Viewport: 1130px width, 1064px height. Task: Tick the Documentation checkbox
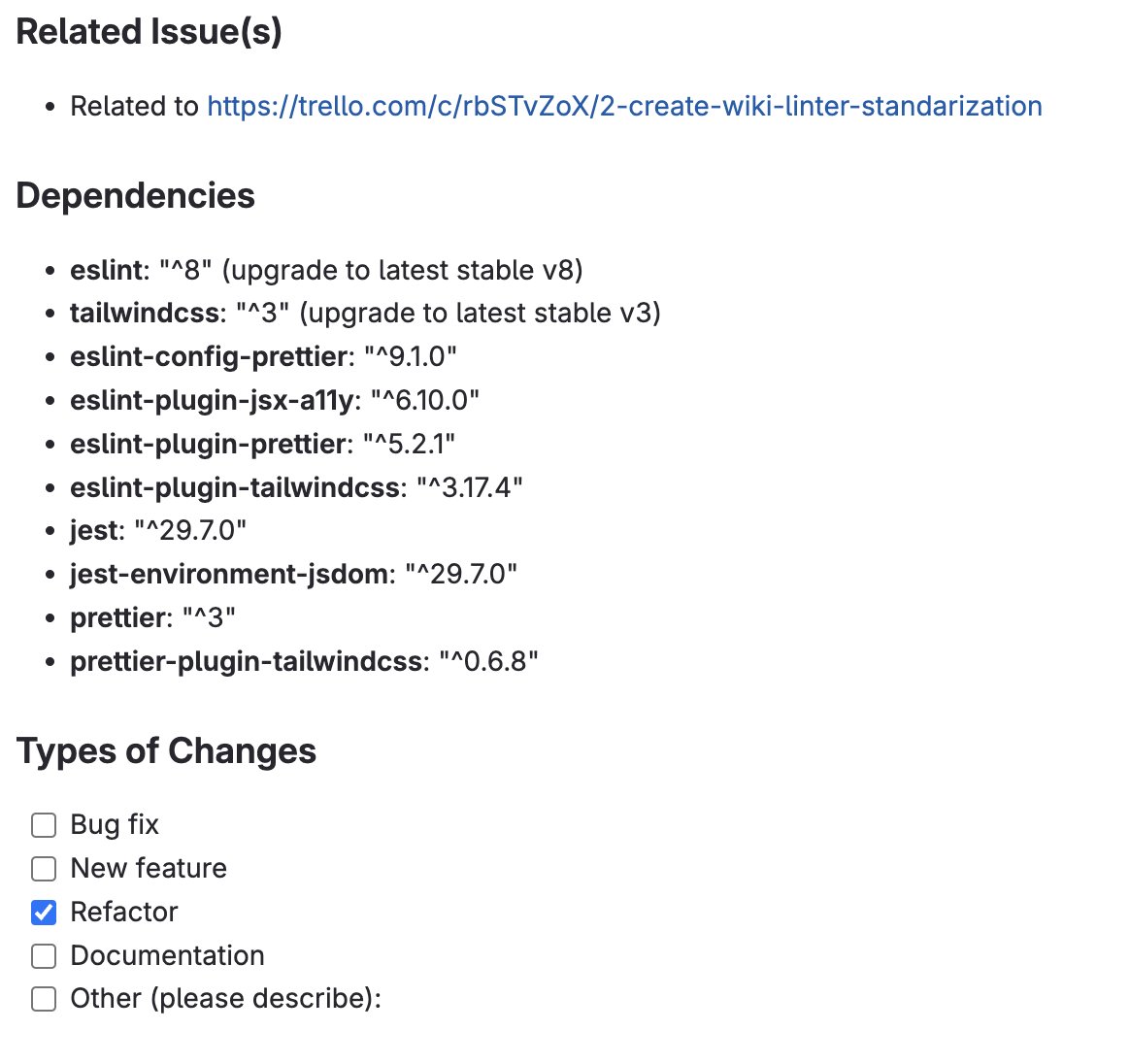click(44, 956)
